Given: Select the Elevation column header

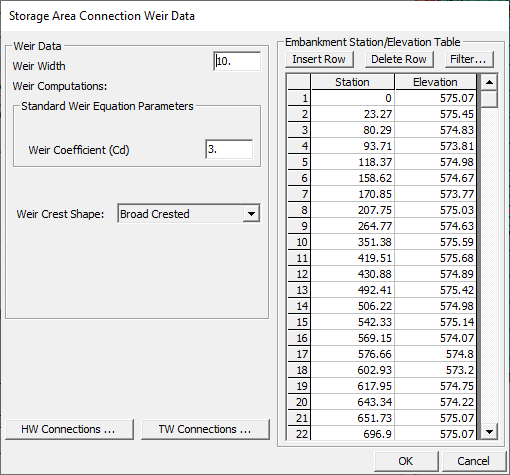Looking at the screenshot, I should 435,82.
